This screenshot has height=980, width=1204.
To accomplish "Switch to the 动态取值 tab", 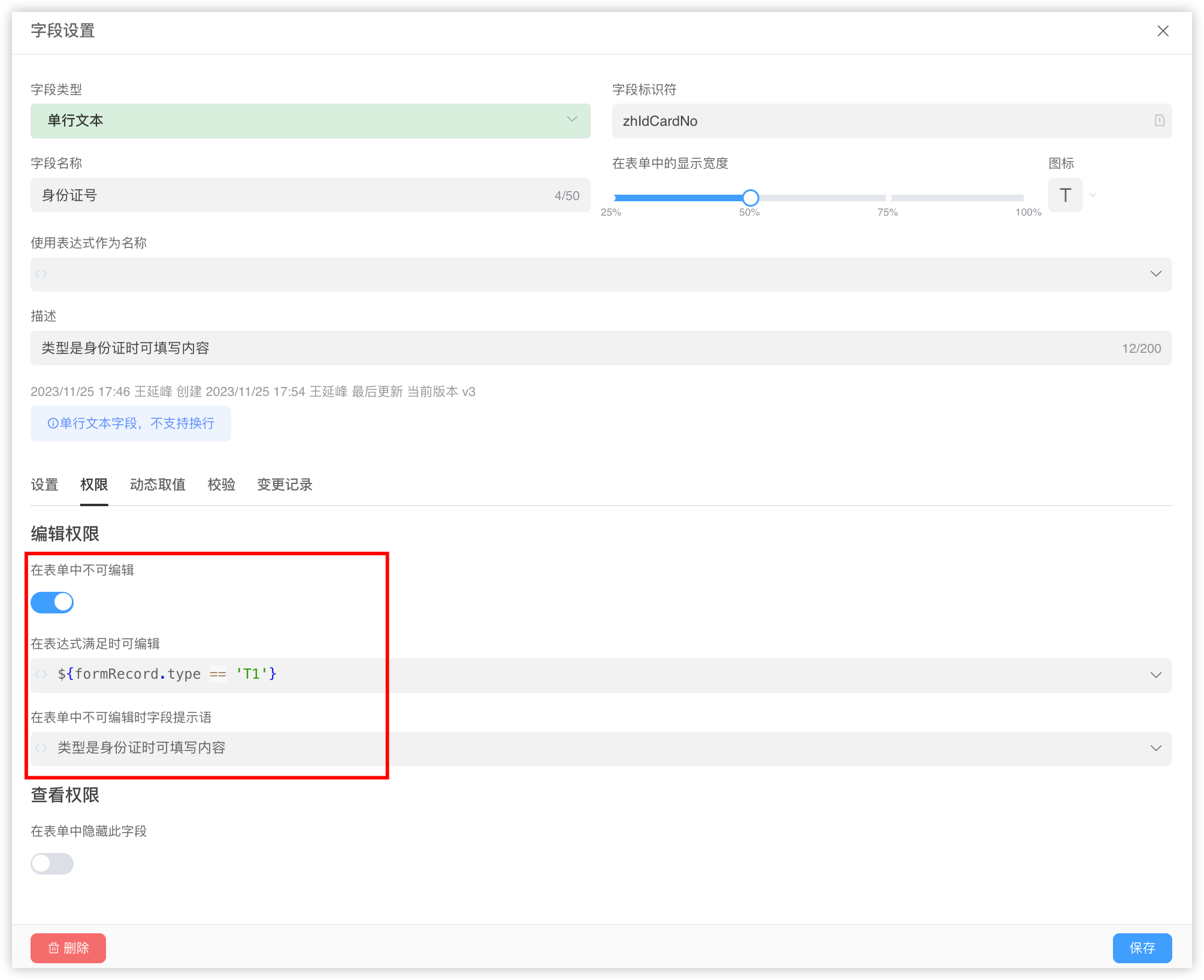I will click(x=158, y=485).
